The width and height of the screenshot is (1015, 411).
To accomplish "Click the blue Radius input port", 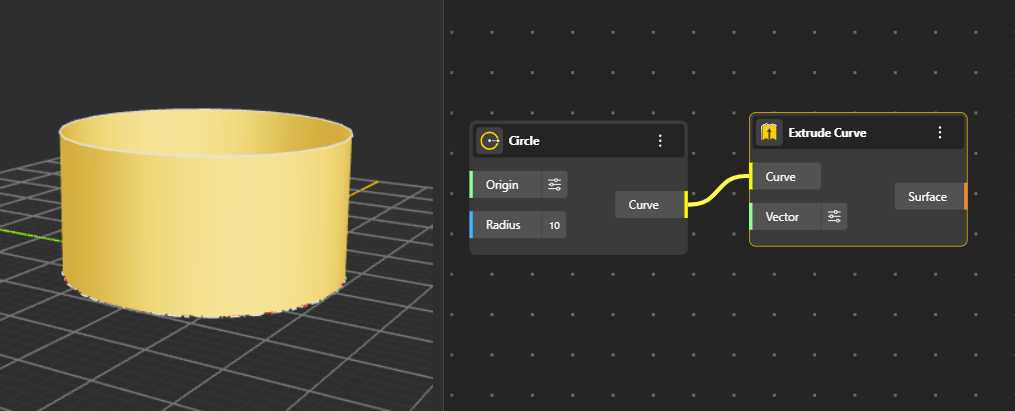I will 471,225.
